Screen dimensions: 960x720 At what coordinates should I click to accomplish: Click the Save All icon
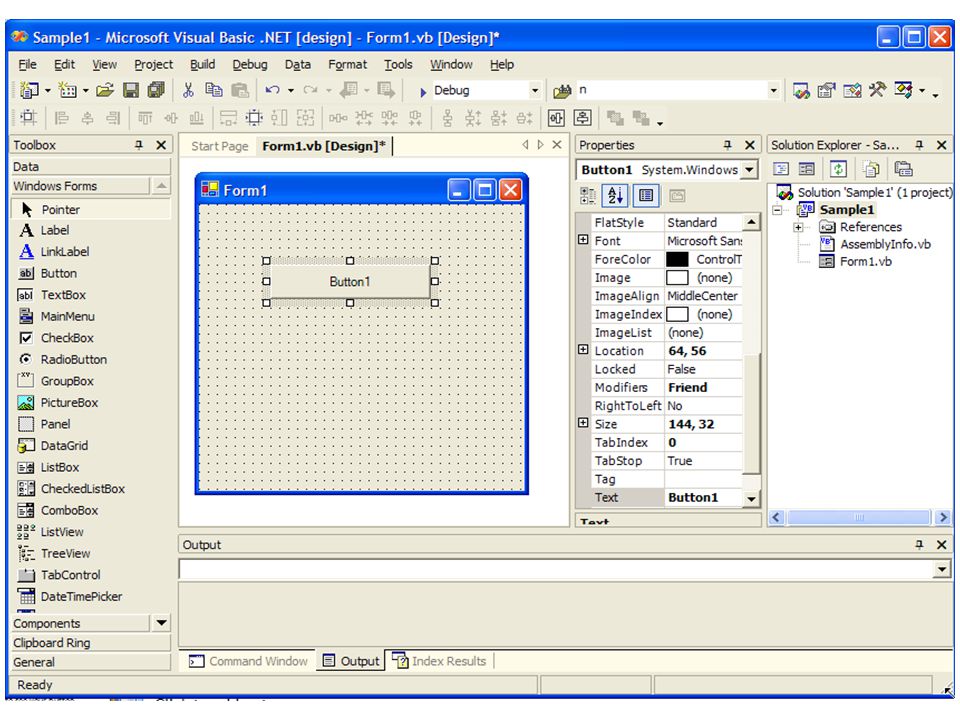(x=157, y=91)
